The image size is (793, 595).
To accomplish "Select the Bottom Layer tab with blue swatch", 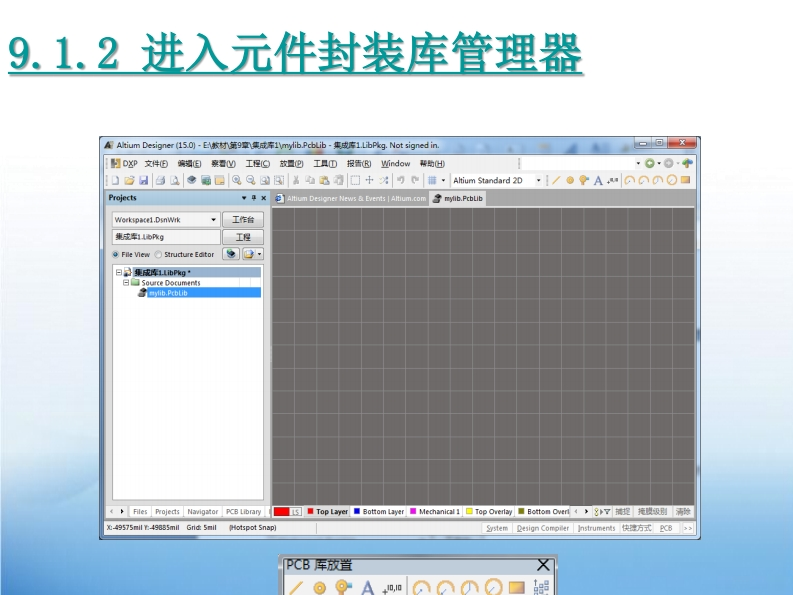I will 379,512.
